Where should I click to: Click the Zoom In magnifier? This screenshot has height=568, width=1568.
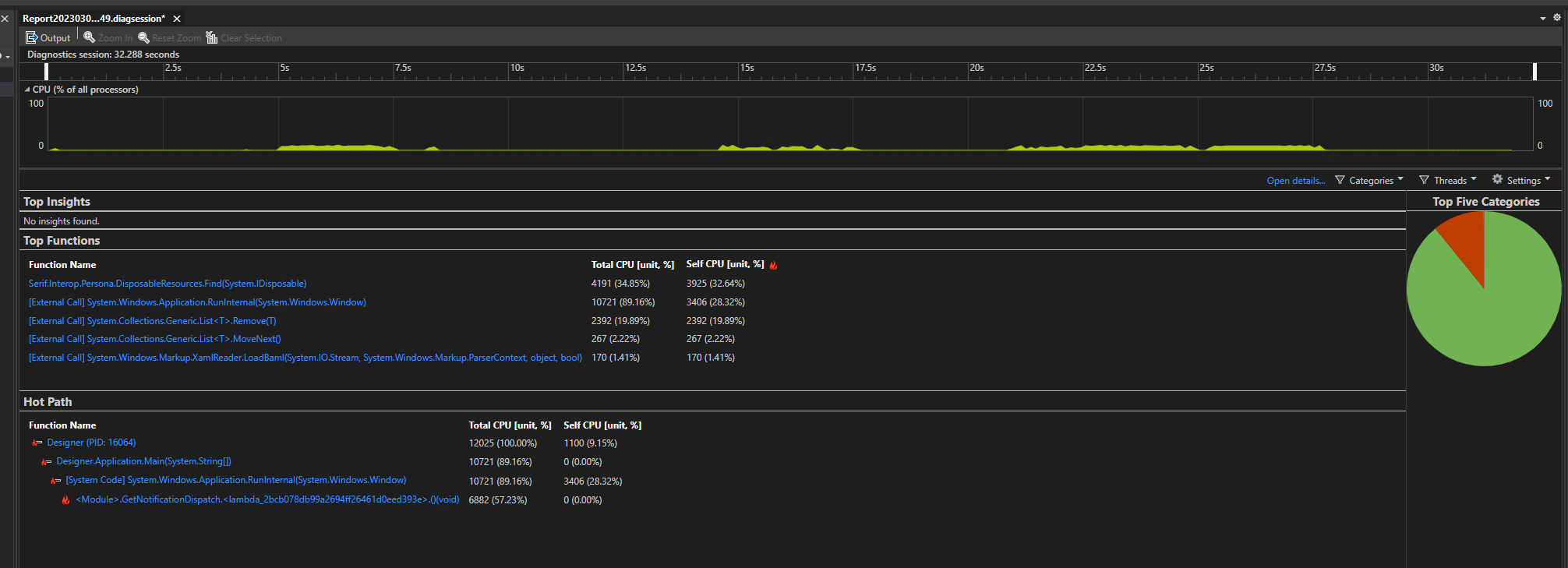90,37
